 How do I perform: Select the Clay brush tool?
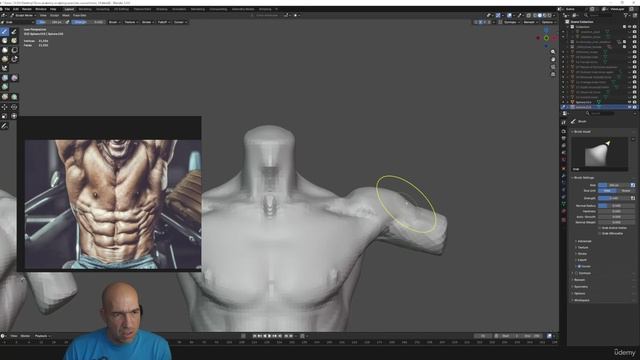tap(4, 41)
